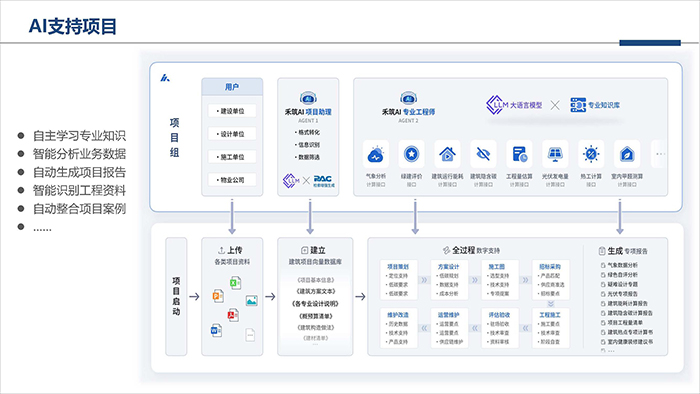Open the blue Word file icon
Image resolution: width=700 pixels, height=394 pixels.
[x=216, y=331]
